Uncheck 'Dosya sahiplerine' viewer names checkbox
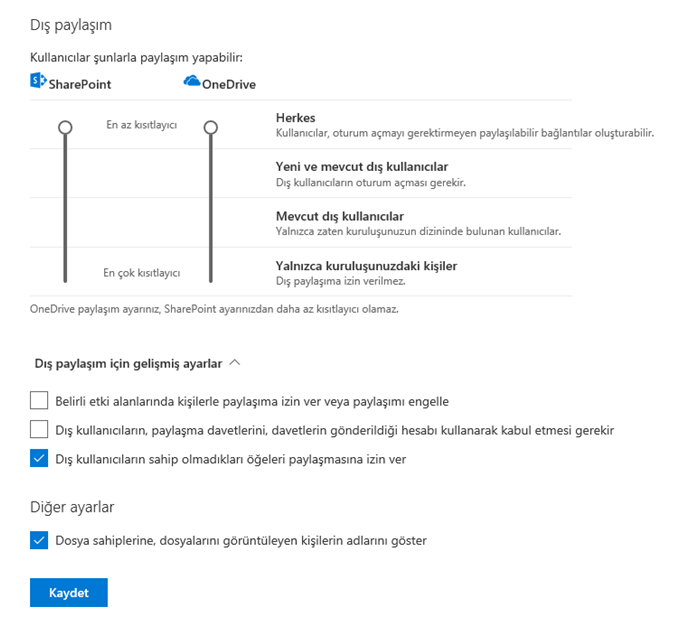This screenshot has height=628, width=689. click(39, 540)
